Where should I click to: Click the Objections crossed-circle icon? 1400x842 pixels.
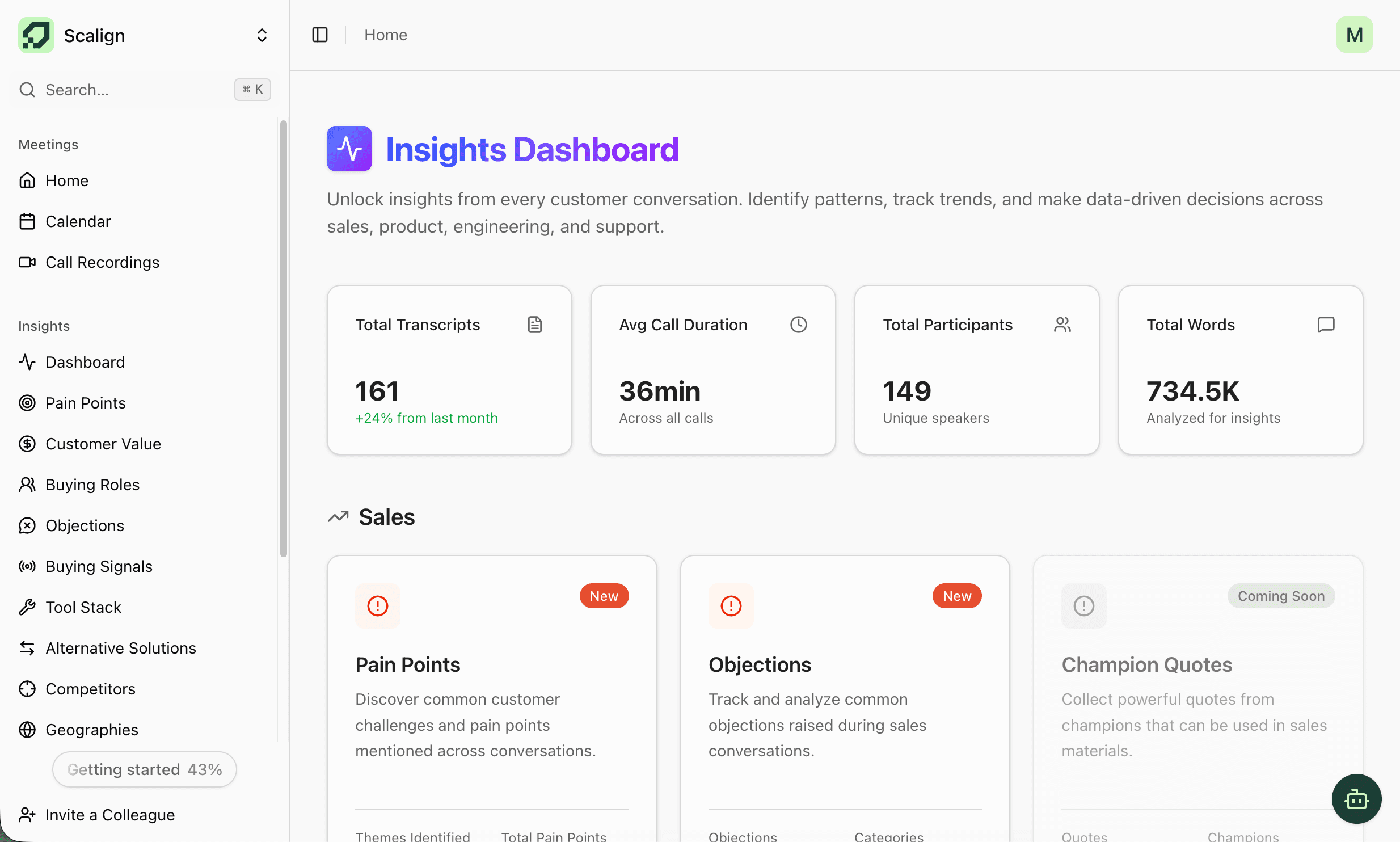(27, 525)
